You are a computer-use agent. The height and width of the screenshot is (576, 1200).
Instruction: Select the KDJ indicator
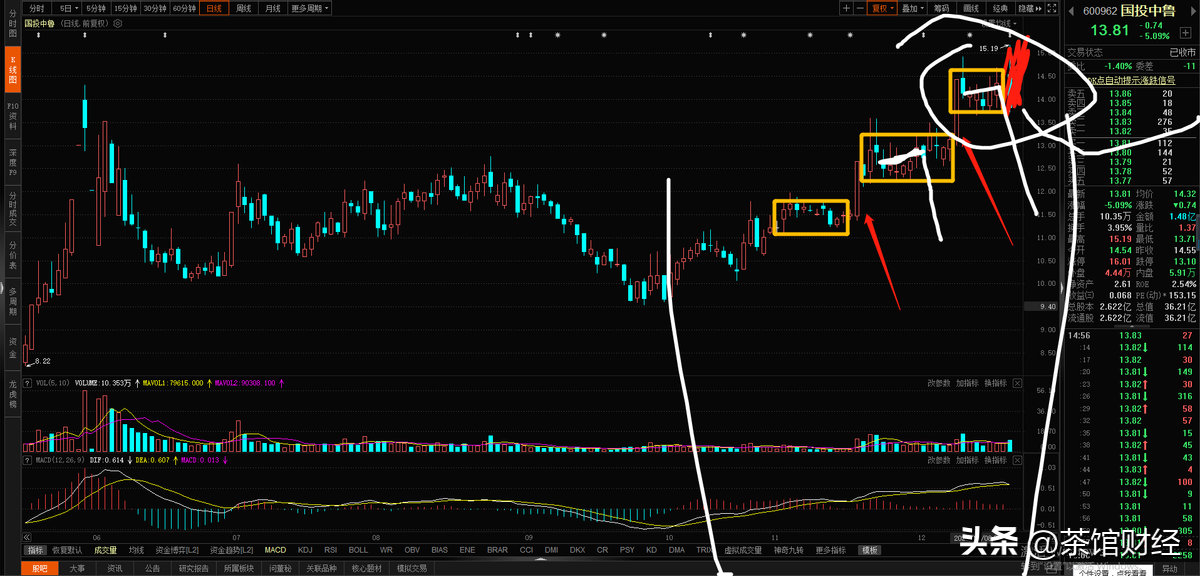point(305,550)
